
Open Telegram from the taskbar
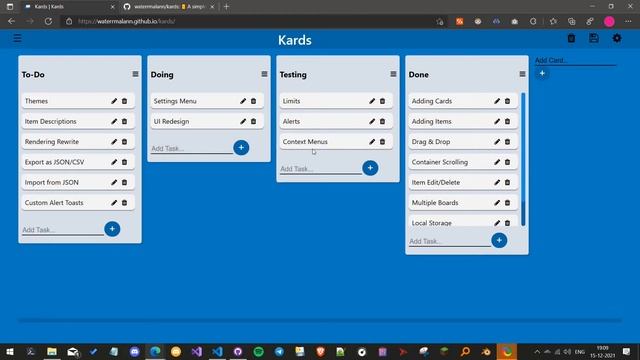(x=279, y=351)
